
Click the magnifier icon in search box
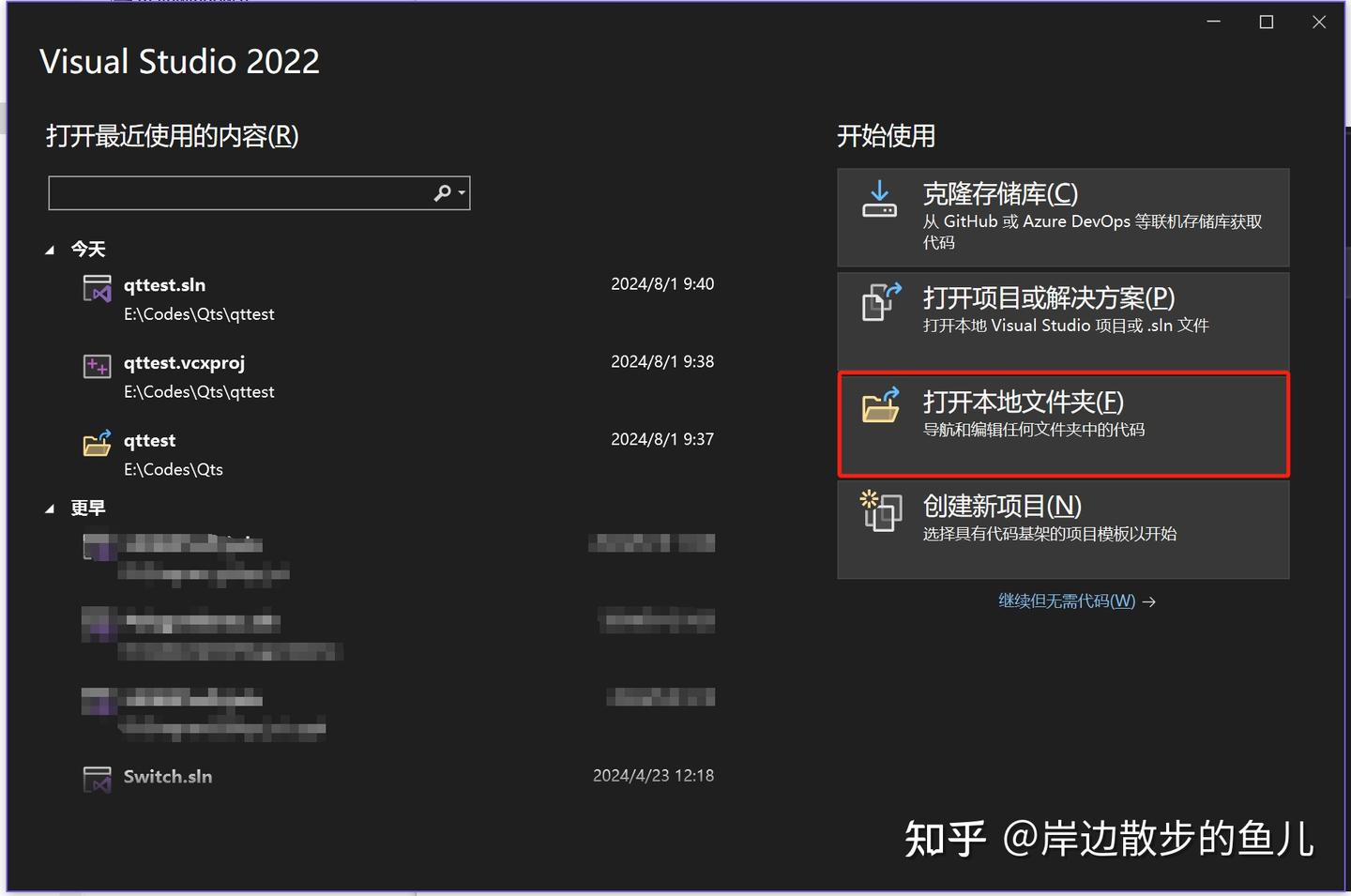pyautogui.click(x=439, y=192)
